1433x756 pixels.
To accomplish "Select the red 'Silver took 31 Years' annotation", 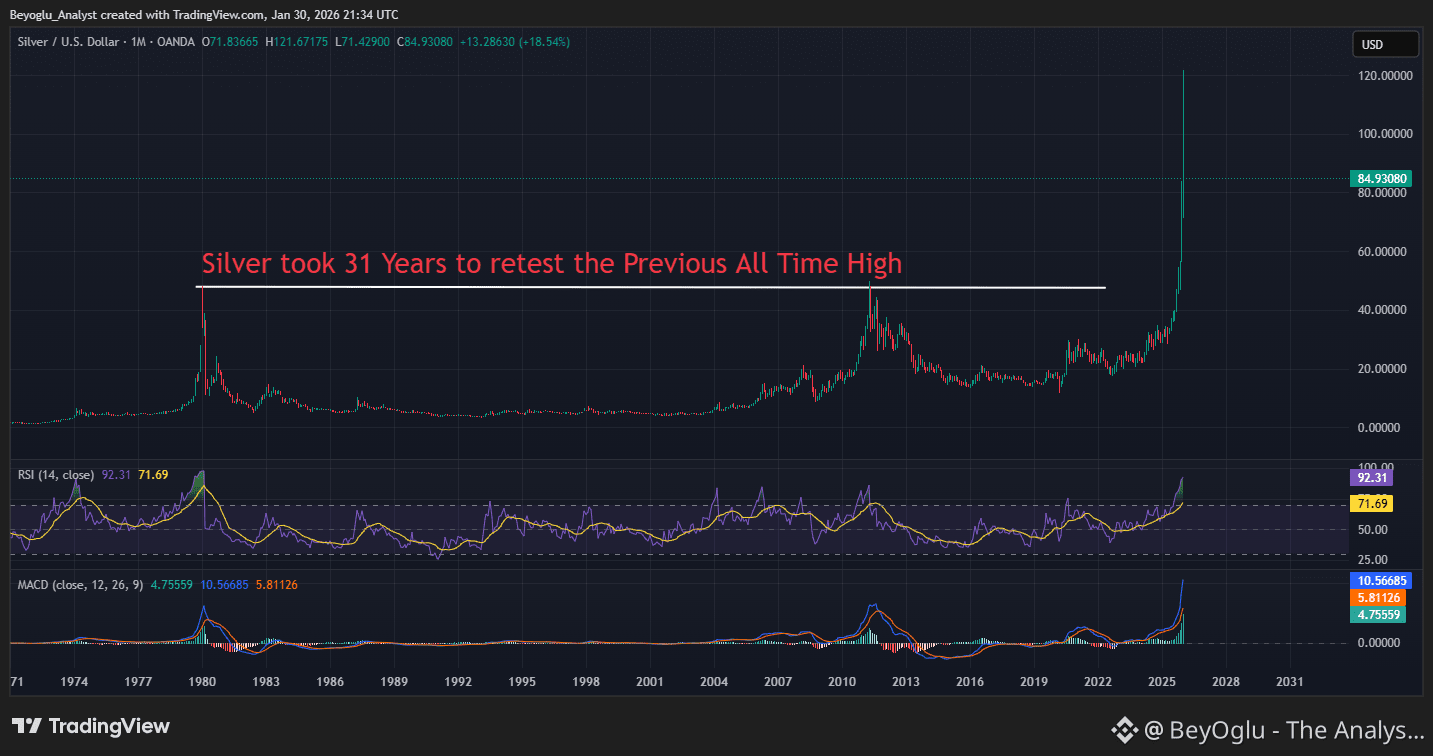I will (x=552, y=264).
